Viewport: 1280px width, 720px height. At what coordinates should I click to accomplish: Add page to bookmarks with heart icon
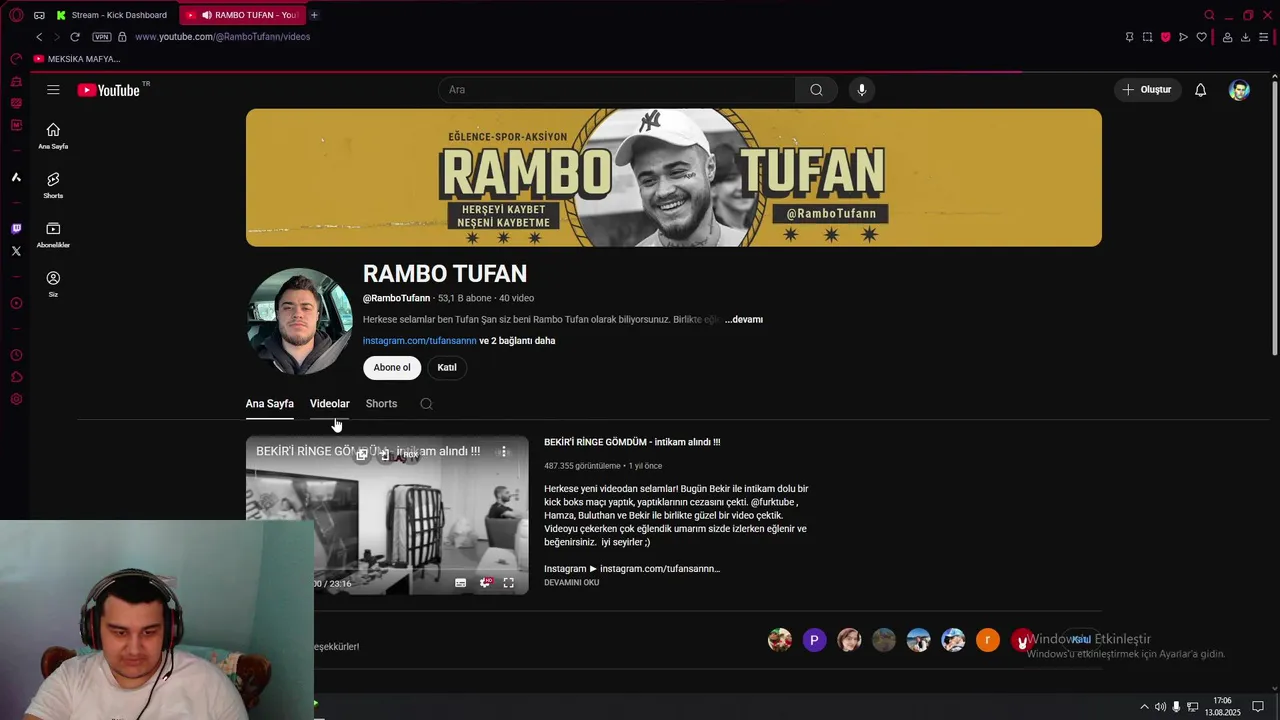point(1201,37)
